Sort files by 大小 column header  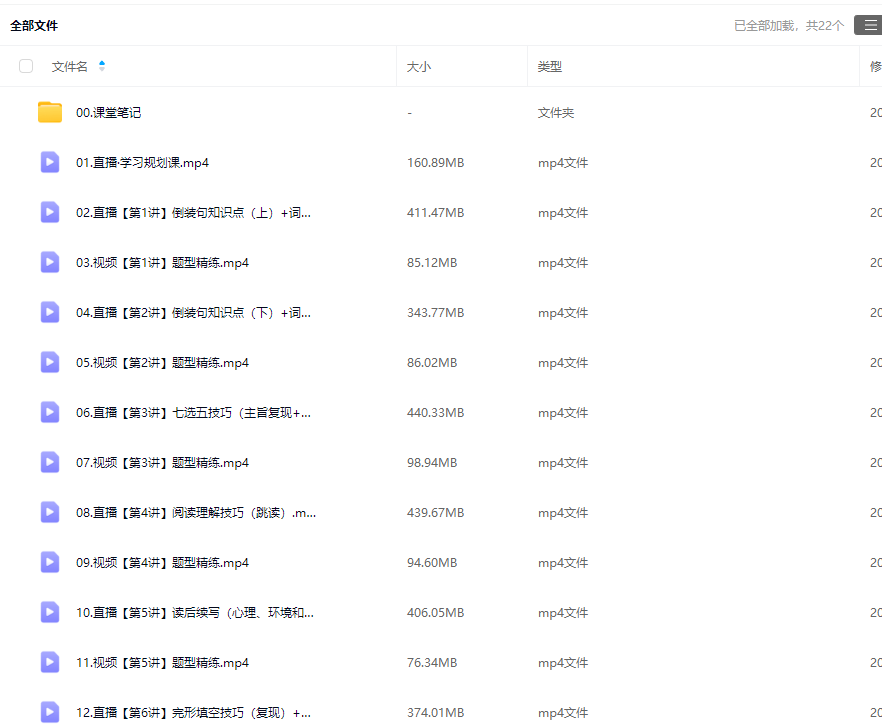[419, 67]
